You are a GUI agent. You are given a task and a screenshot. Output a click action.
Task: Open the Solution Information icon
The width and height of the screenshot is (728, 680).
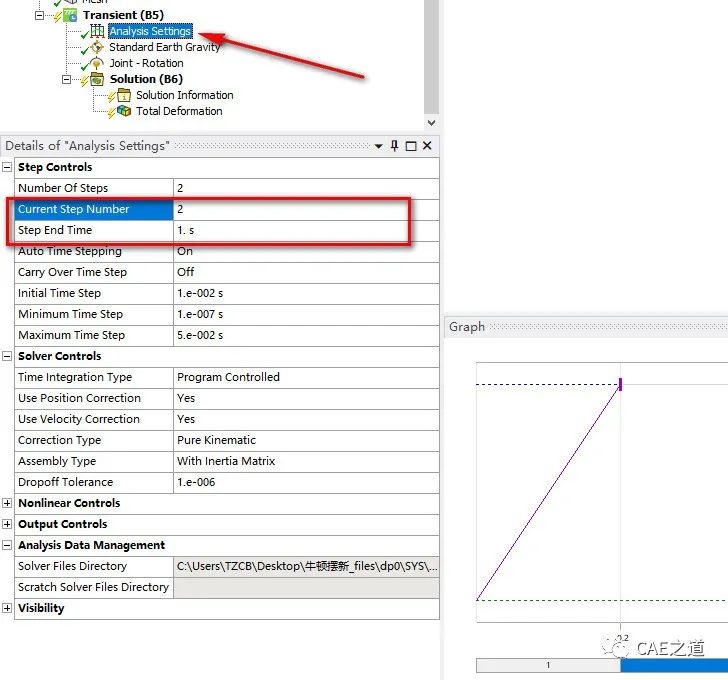click(x=124, y=95)
